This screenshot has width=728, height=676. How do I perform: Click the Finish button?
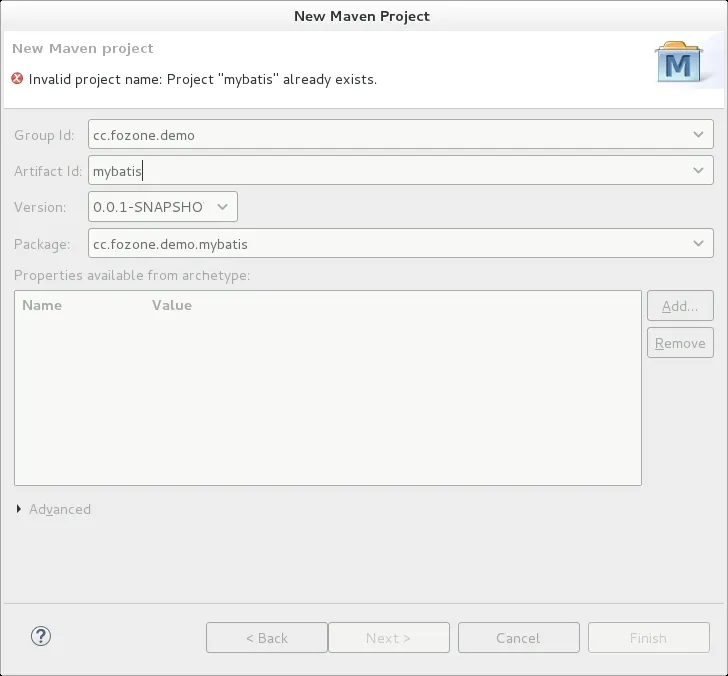point(649,637)
